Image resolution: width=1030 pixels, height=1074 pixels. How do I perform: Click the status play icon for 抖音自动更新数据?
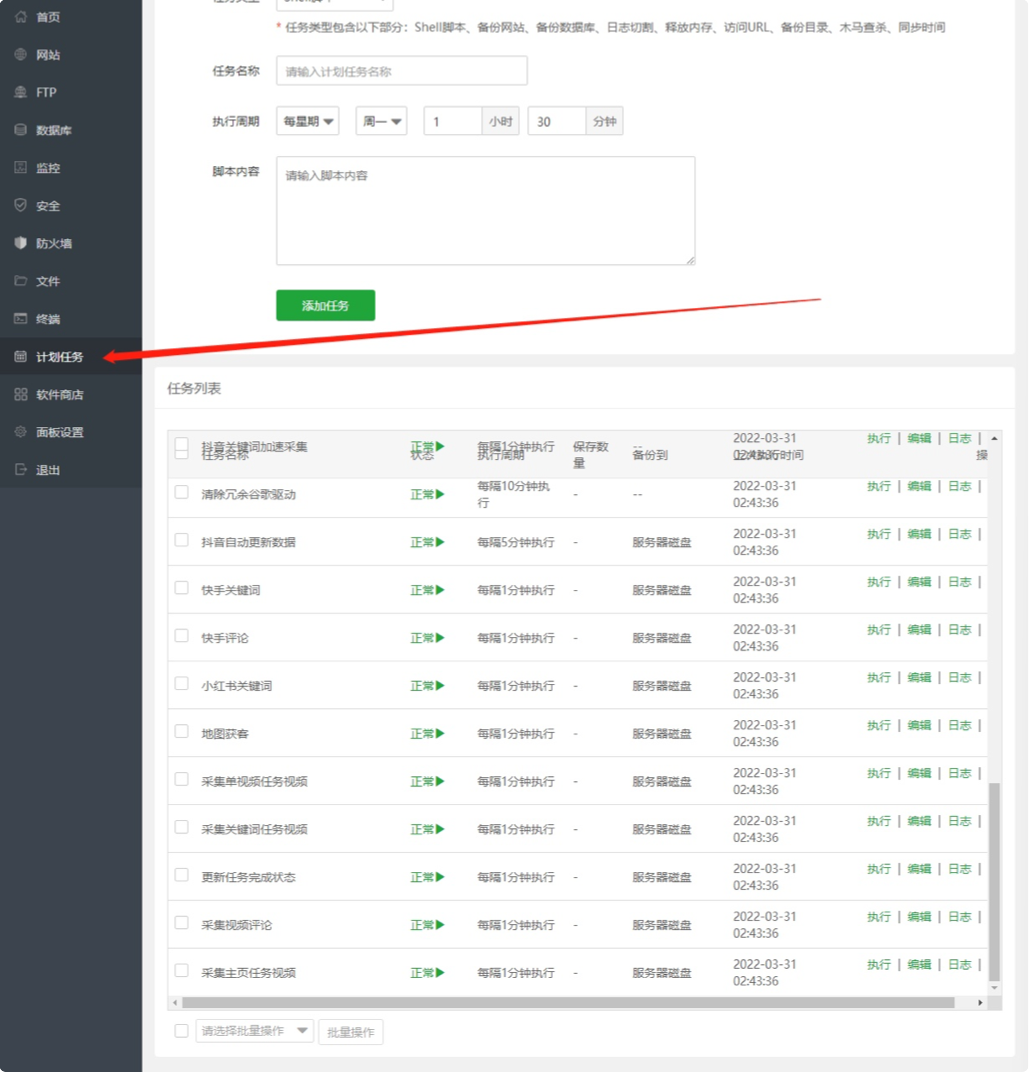tap(440, 542)
